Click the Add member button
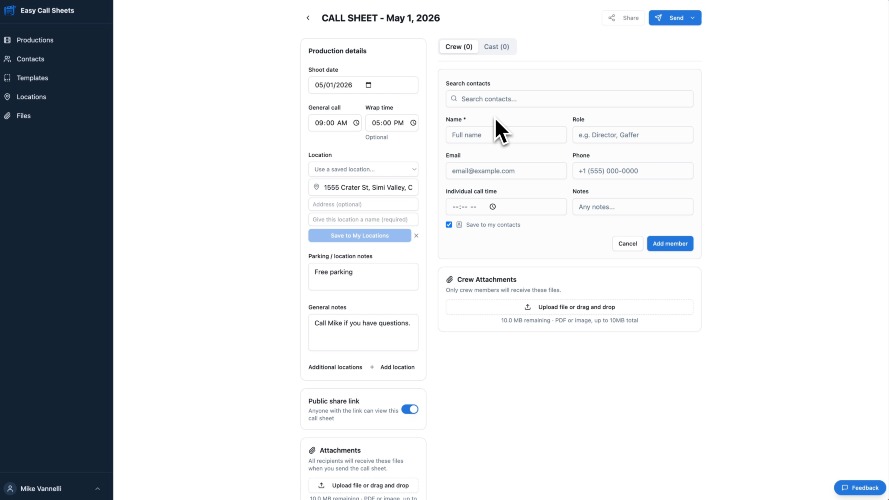This screenshot has width=889, height=500. coord(670,244)
